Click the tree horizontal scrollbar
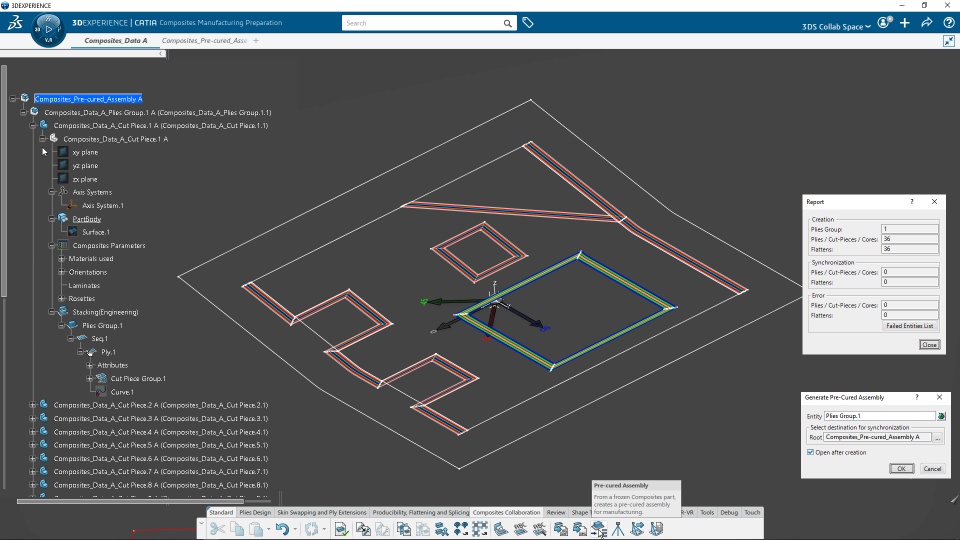The width and height of the screenshot is (960, 540). [x=130, y=501]
